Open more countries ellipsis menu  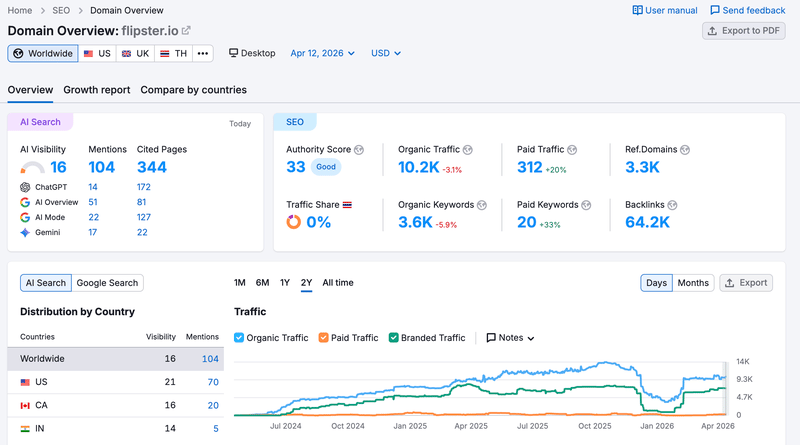tap(203, 54)
